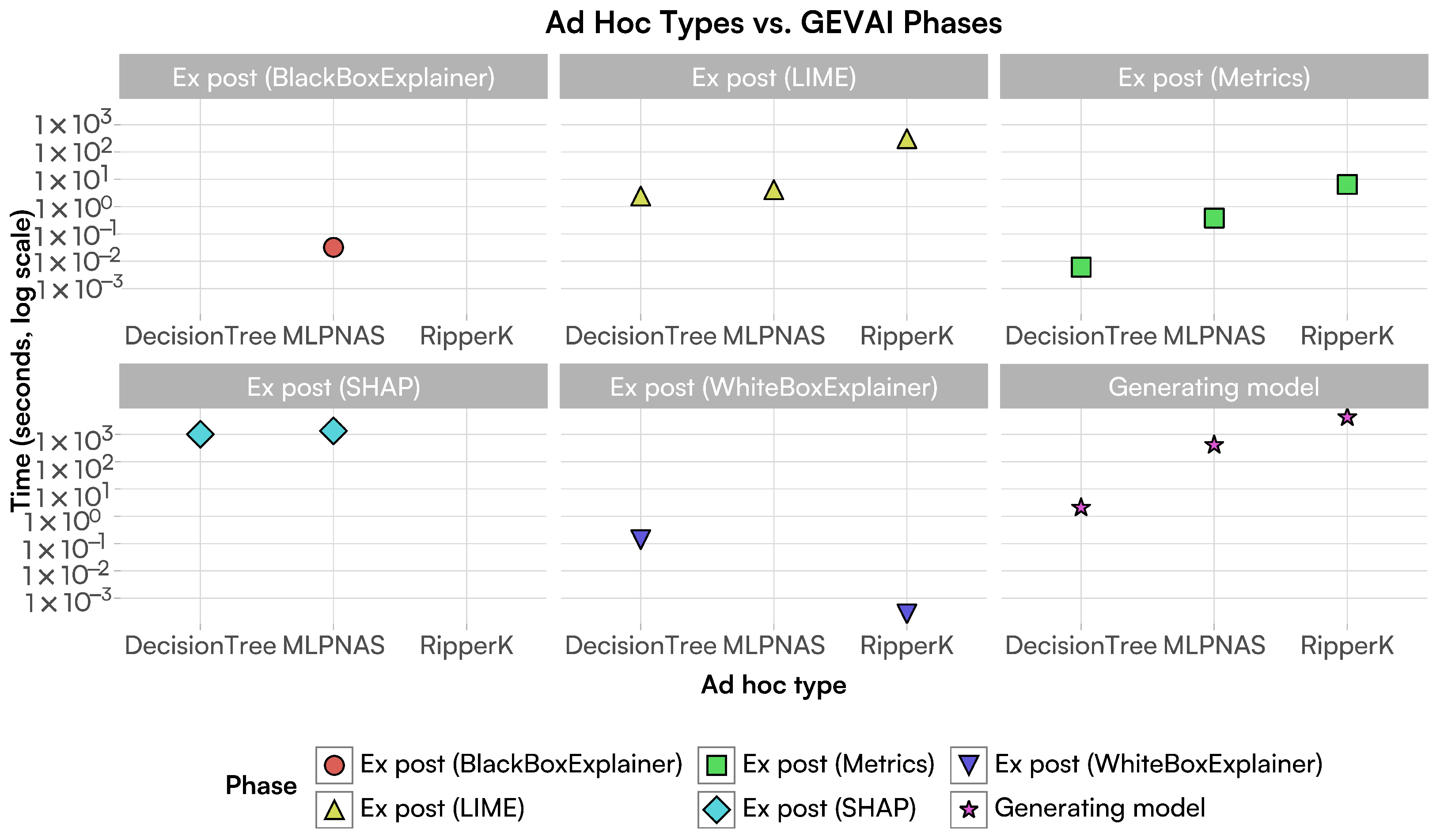Select the yellow triangle above RipperK in LIME panel

tap(906, 139)
